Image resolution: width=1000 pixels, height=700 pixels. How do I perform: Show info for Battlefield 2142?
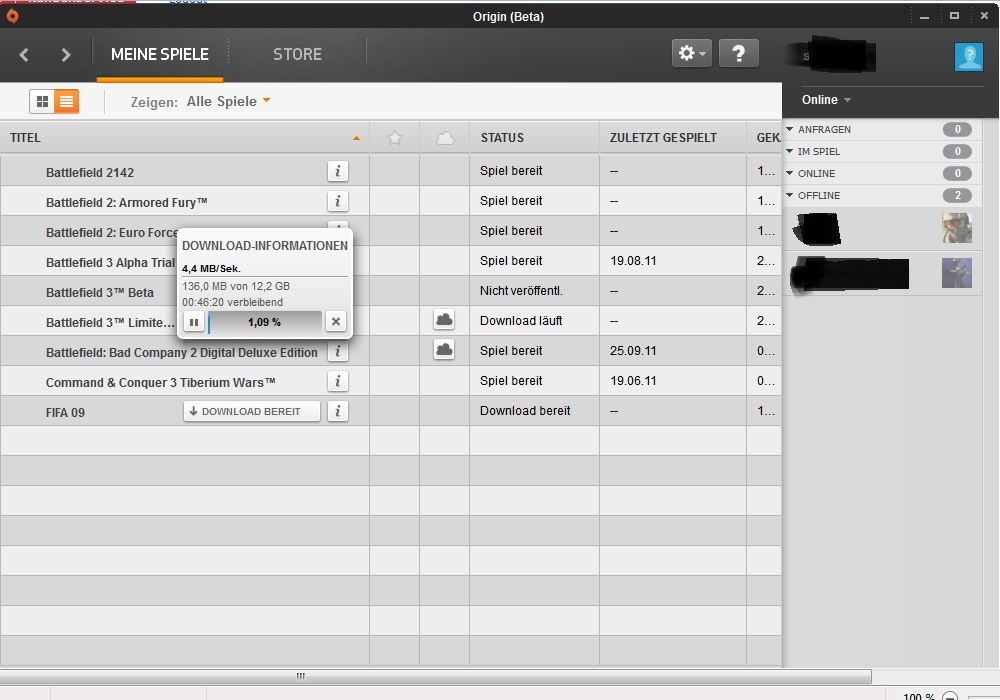[x=338, y=171]
